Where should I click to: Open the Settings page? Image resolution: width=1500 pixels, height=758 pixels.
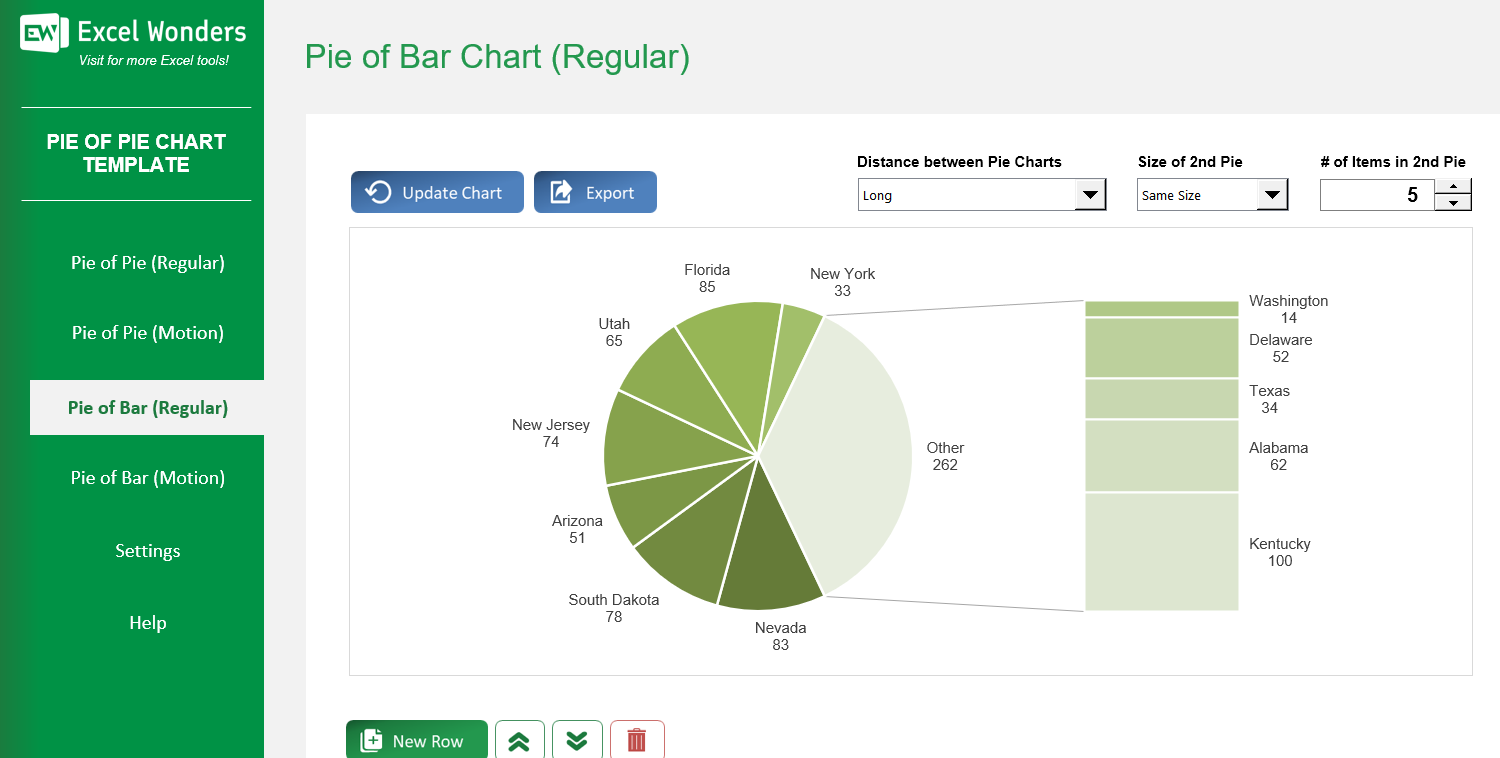(x=147, y=550)
